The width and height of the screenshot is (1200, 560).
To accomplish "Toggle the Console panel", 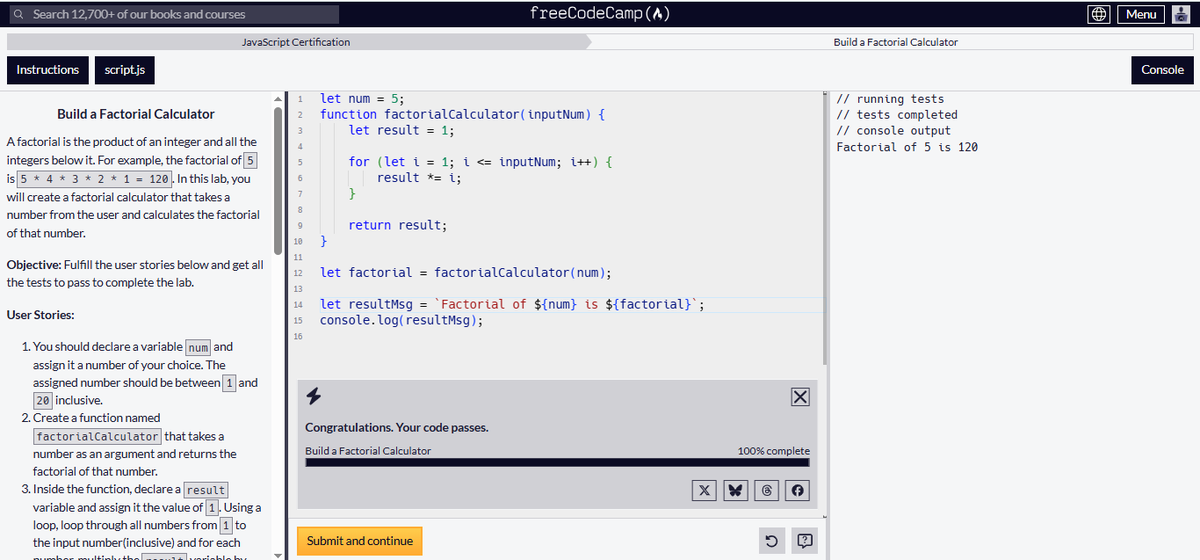I will pyautogui.click(x=1162, y=69).
